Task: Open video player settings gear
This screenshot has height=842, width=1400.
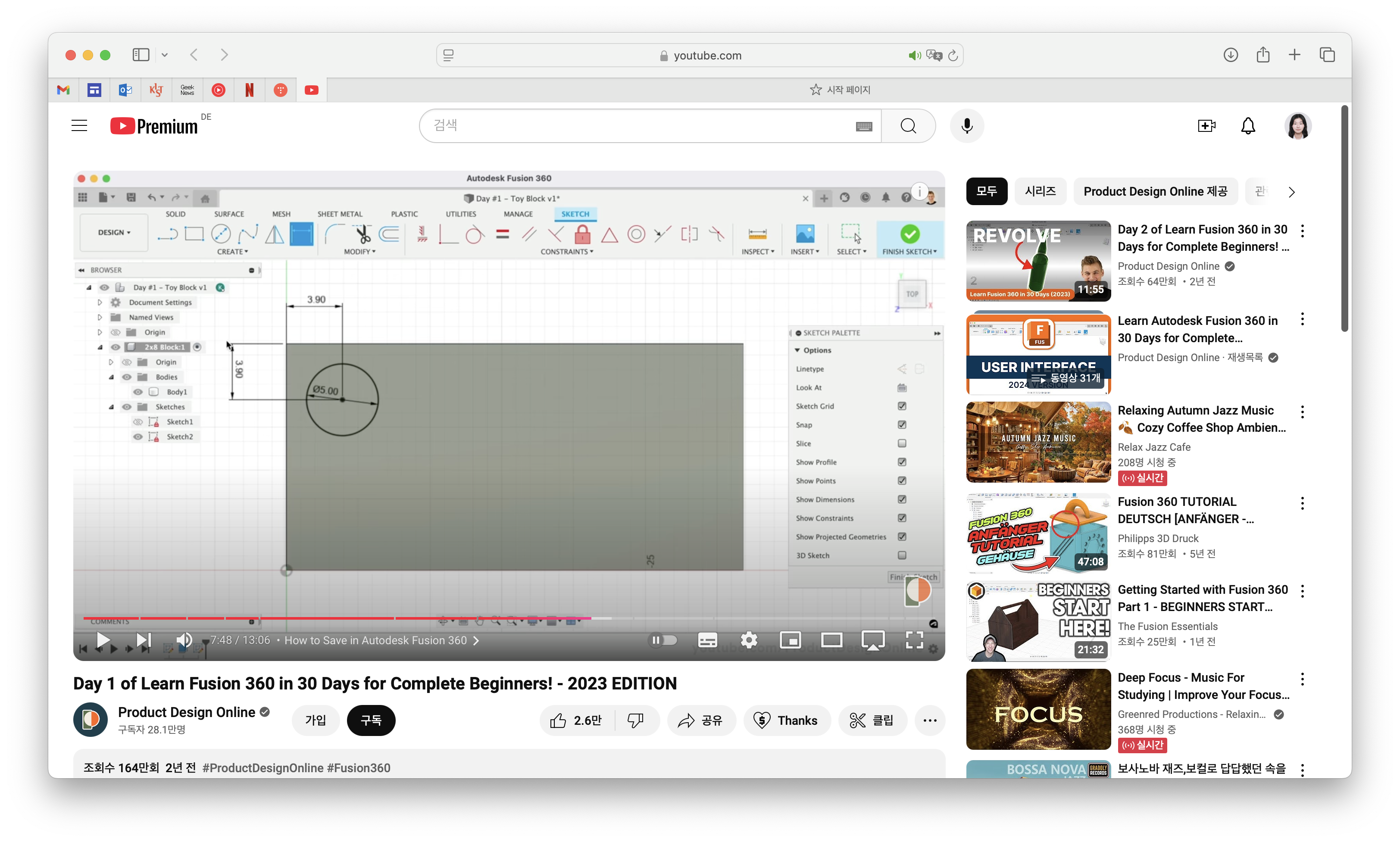Action: coord(749,640)
